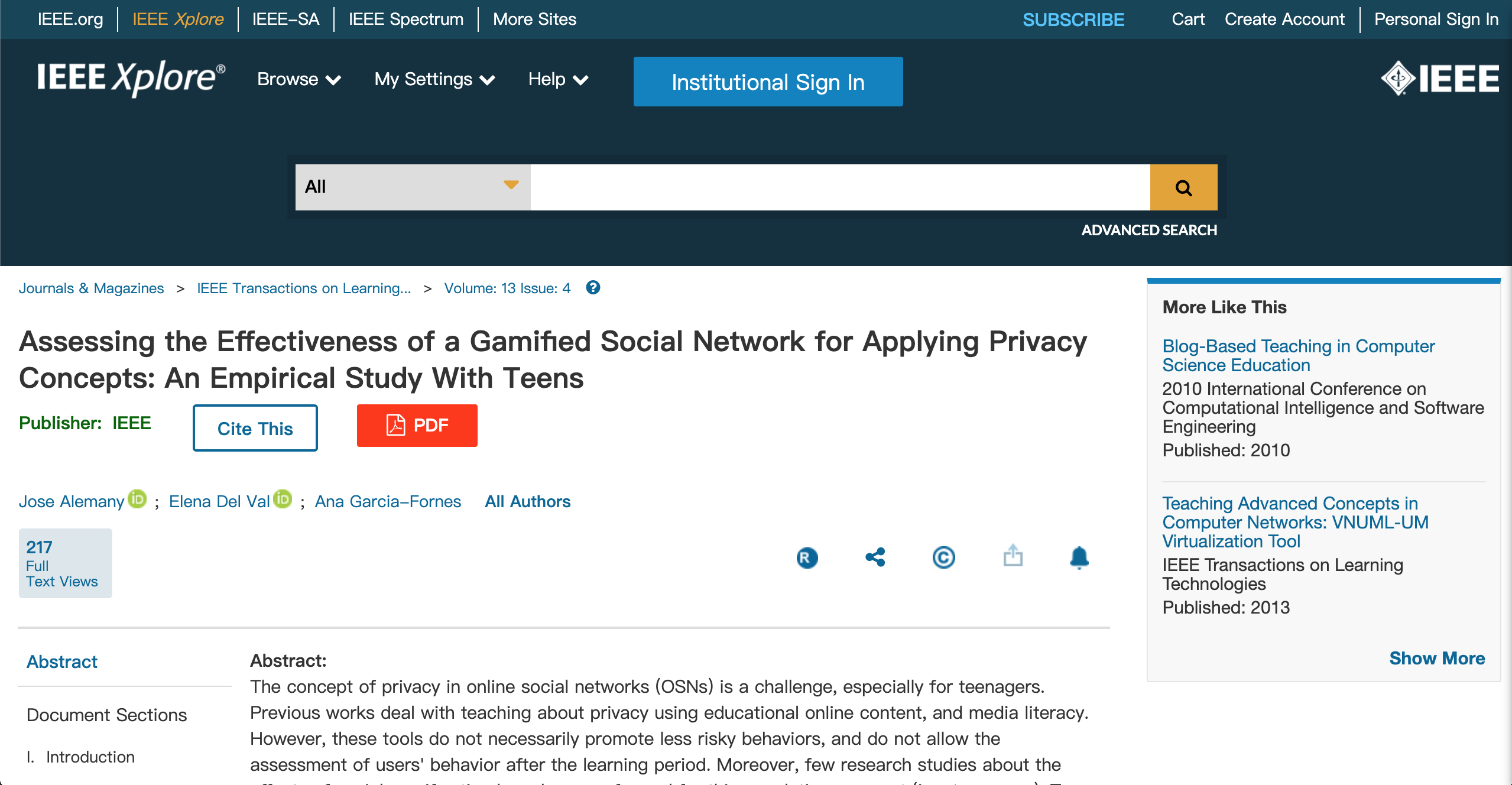Open author Jose Alemany
Screen dimensions: 1512x785
(72, 501)
